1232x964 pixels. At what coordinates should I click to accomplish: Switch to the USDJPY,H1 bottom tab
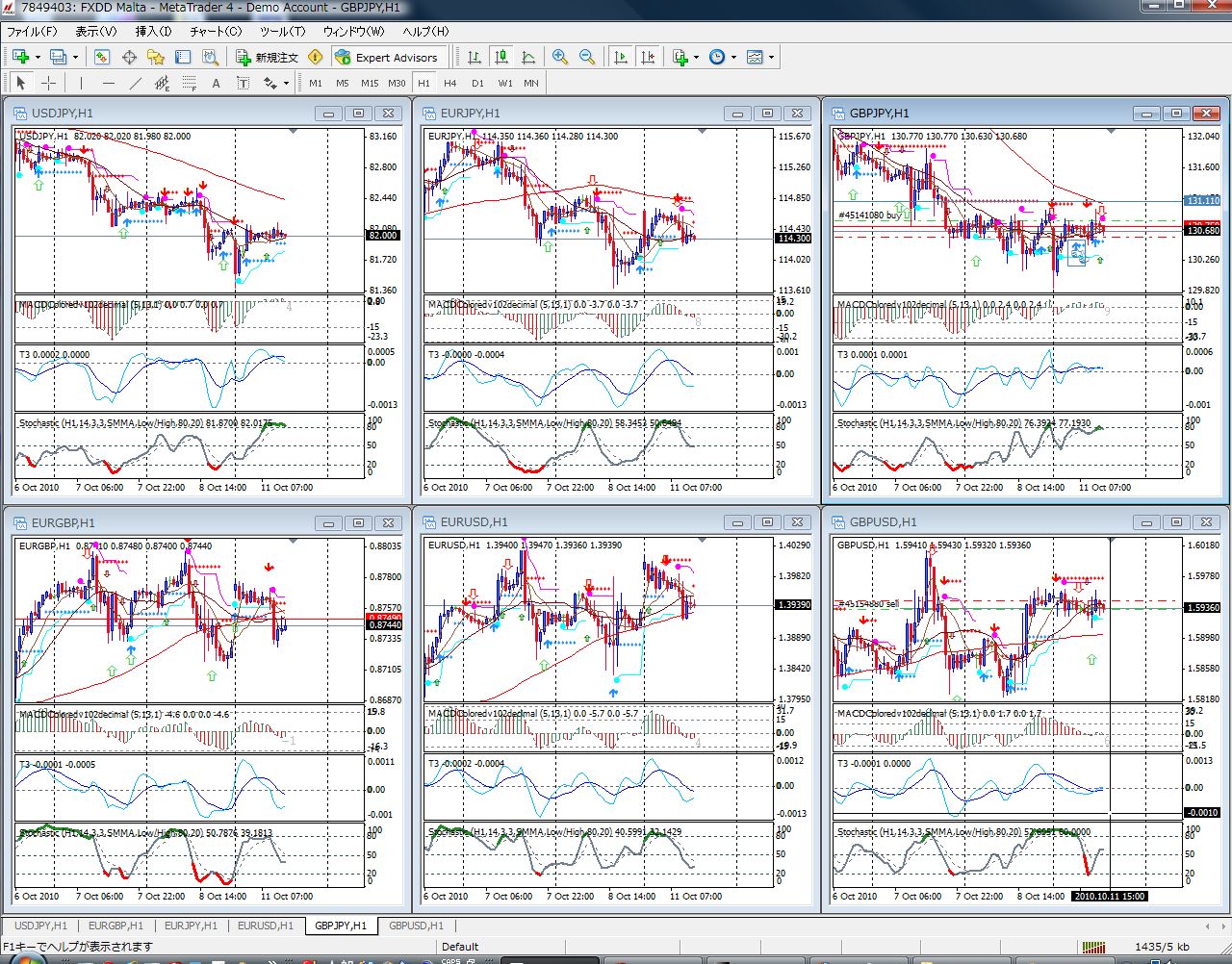[x=40, y=926]
